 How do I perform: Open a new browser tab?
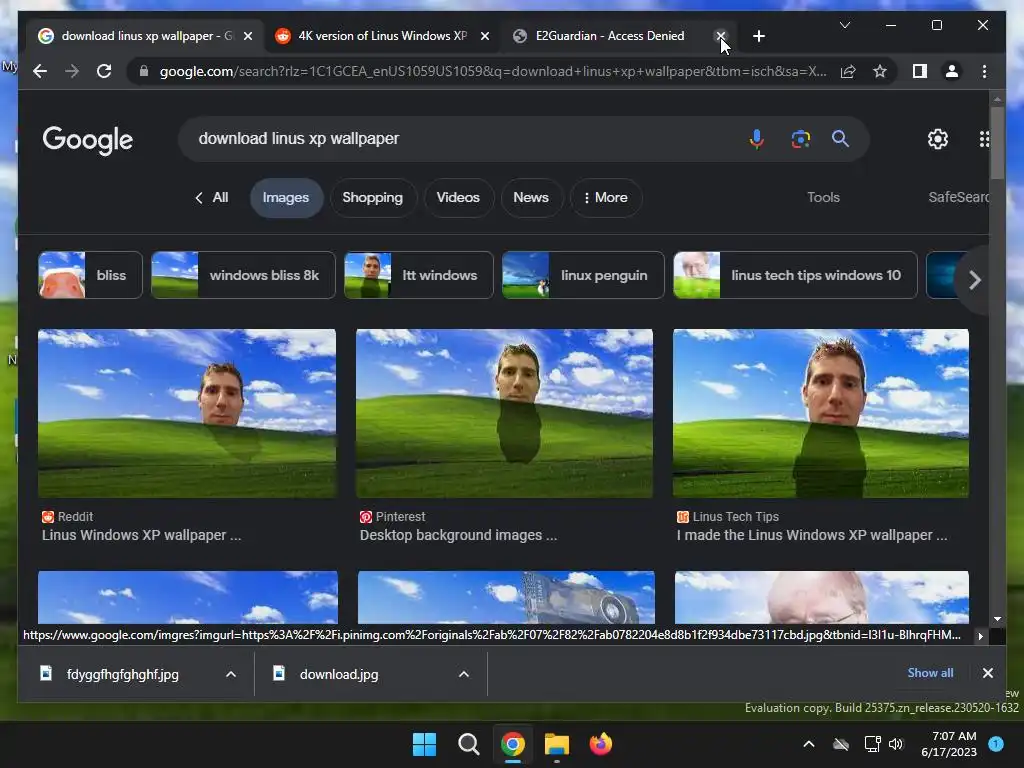758,36
